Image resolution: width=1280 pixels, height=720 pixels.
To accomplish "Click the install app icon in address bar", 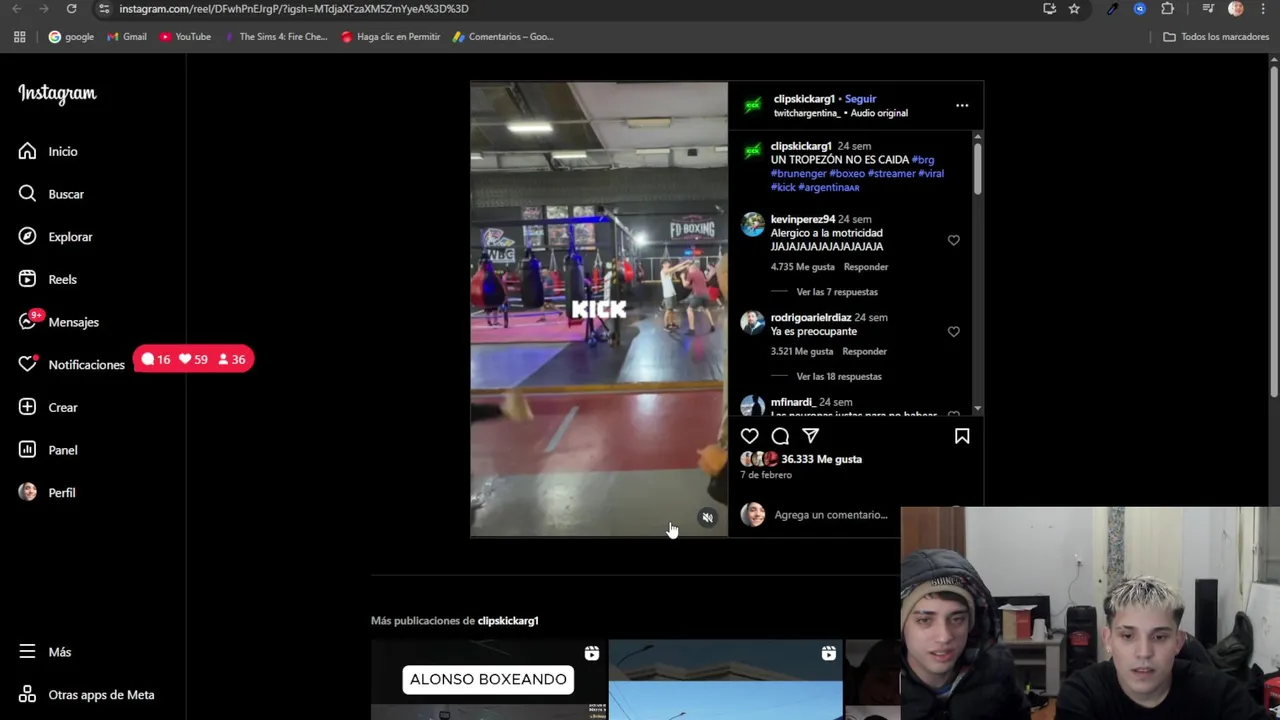I will click(1049, 9).
